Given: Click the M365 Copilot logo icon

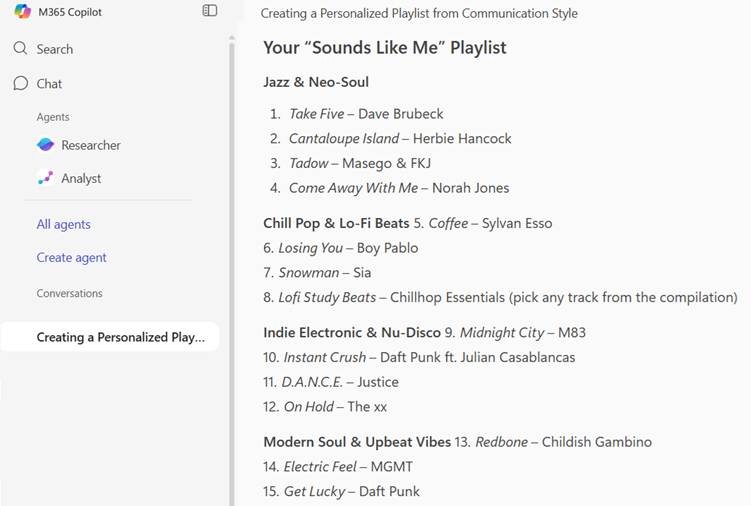Looking at the screenshot, I should 22,12.
